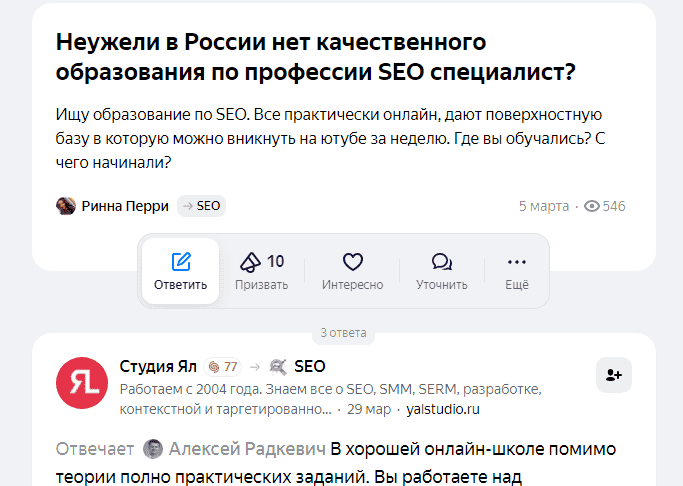Open the Студия Ял author name
This screenshot has width=683, height=486.
[158, 366]
